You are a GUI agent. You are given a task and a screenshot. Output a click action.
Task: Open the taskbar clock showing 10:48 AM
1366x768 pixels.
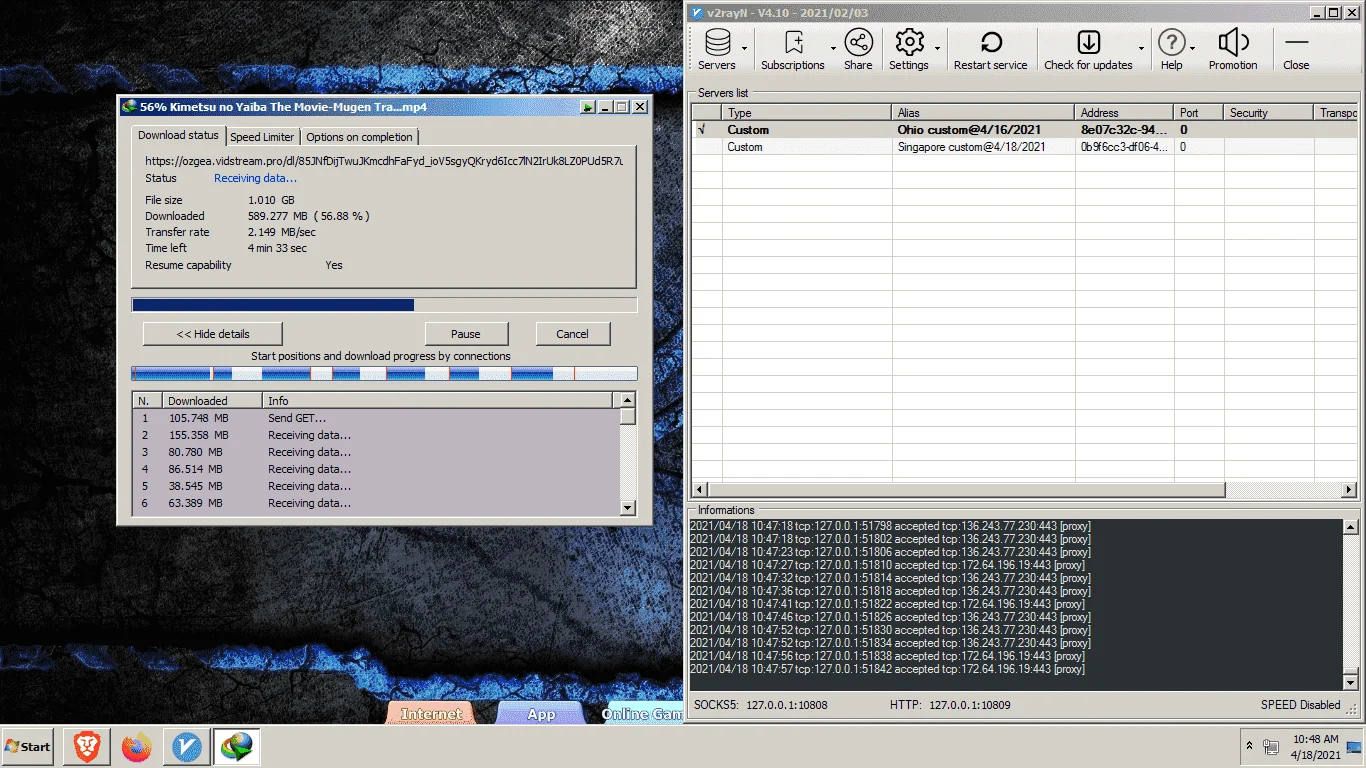(x=1316, y=746)
